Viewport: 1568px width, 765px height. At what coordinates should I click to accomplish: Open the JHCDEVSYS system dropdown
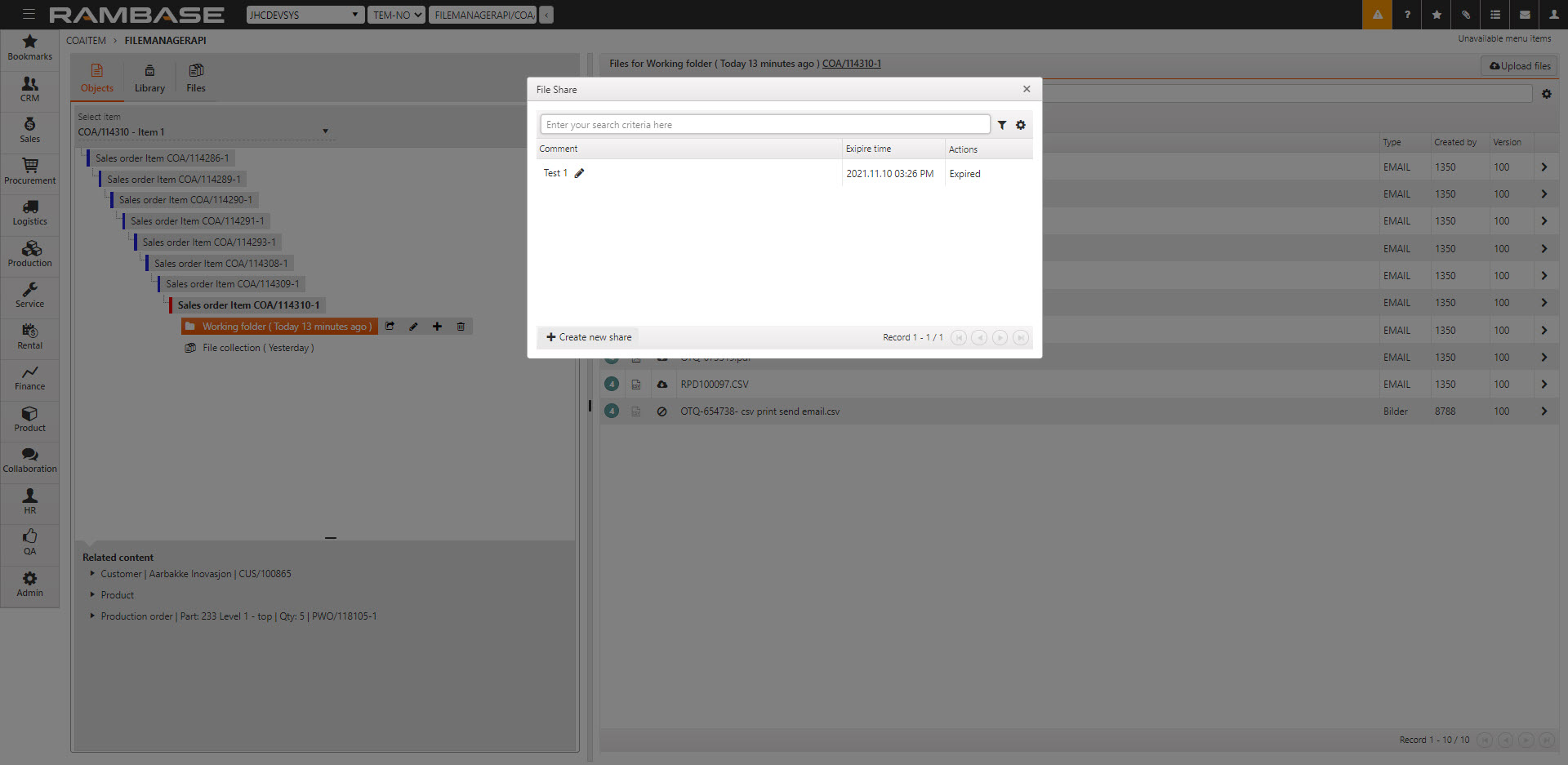(x=304, y=15)
